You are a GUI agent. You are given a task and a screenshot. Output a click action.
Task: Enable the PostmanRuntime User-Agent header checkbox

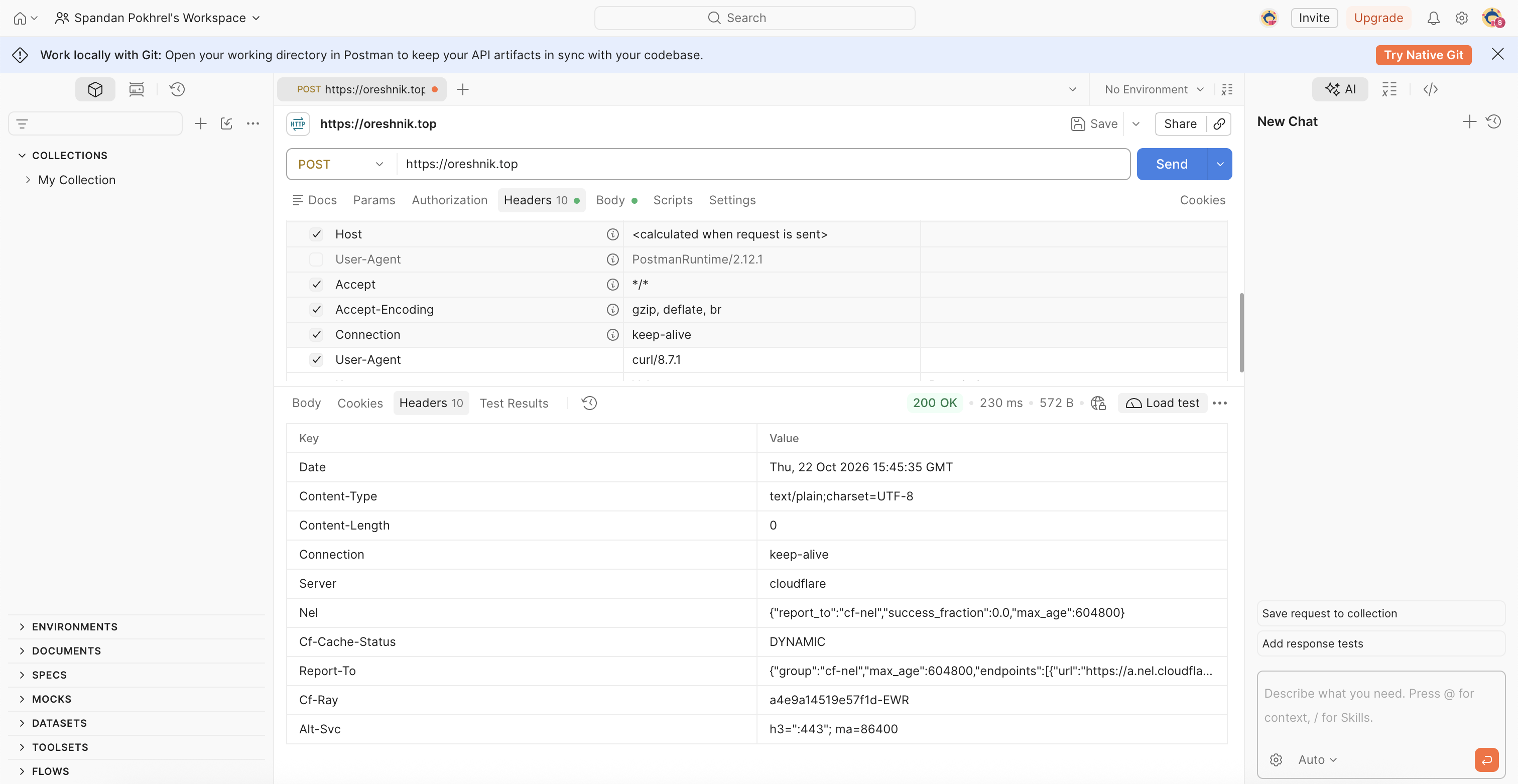pos(316,260)
